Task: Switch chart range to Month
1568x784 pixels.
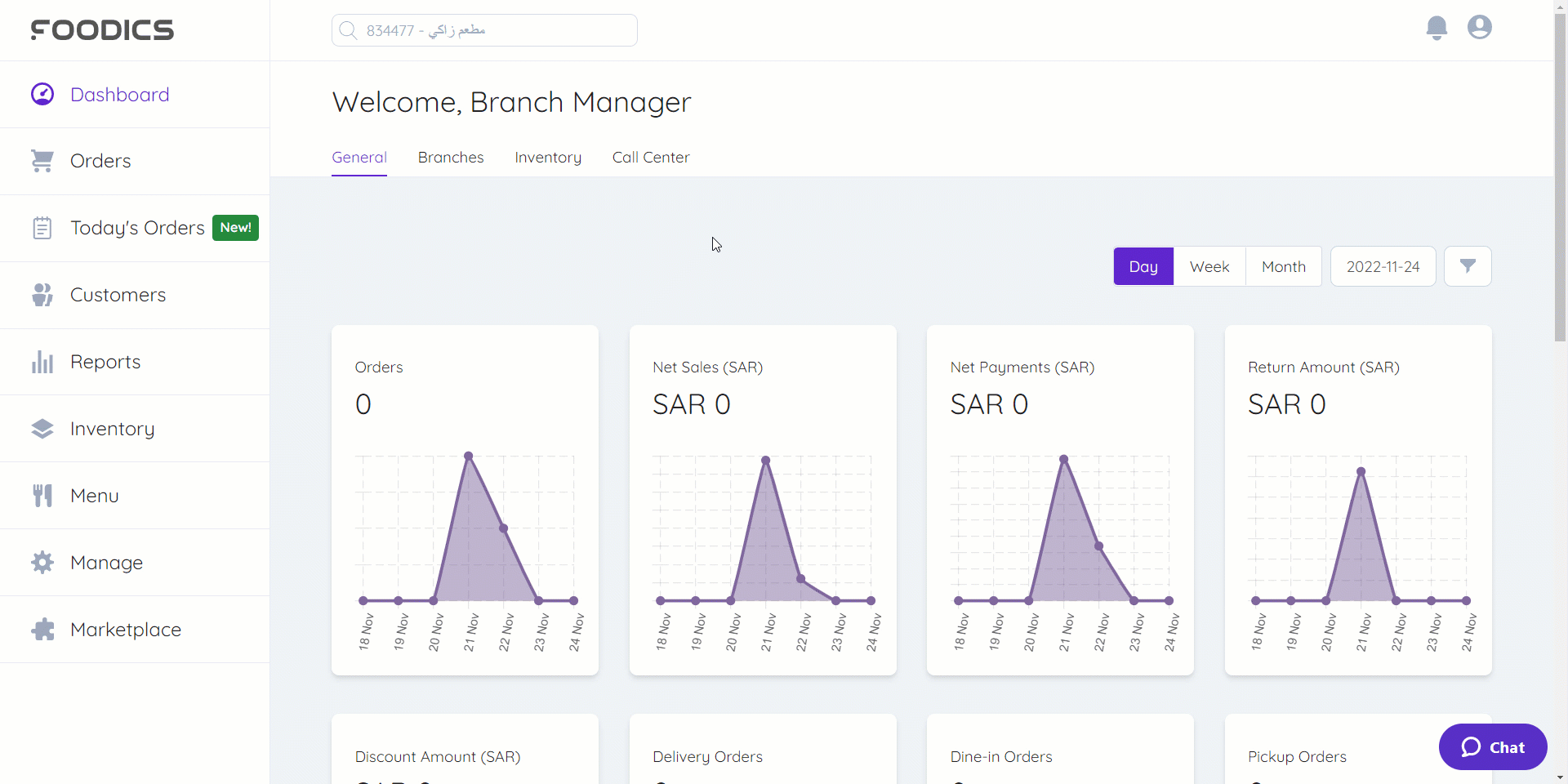Action: [1283, 266]
